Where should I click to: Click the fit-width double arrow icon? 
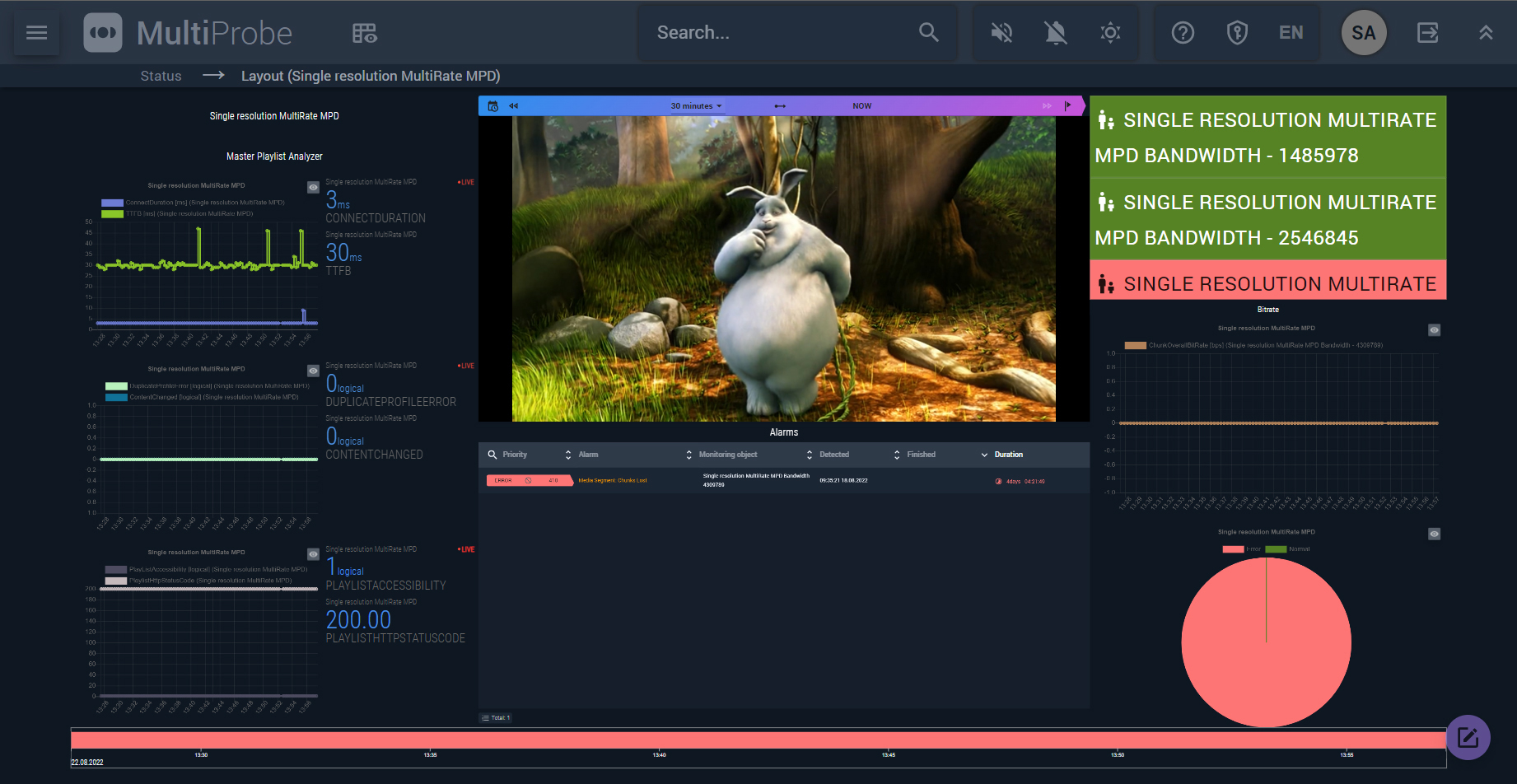(780, 106)
